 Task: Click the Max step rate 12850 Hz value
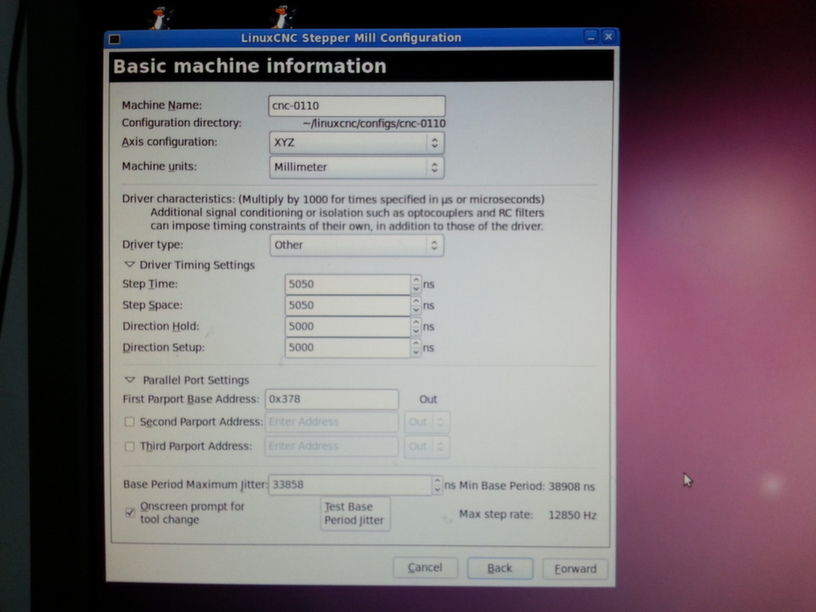572,515
